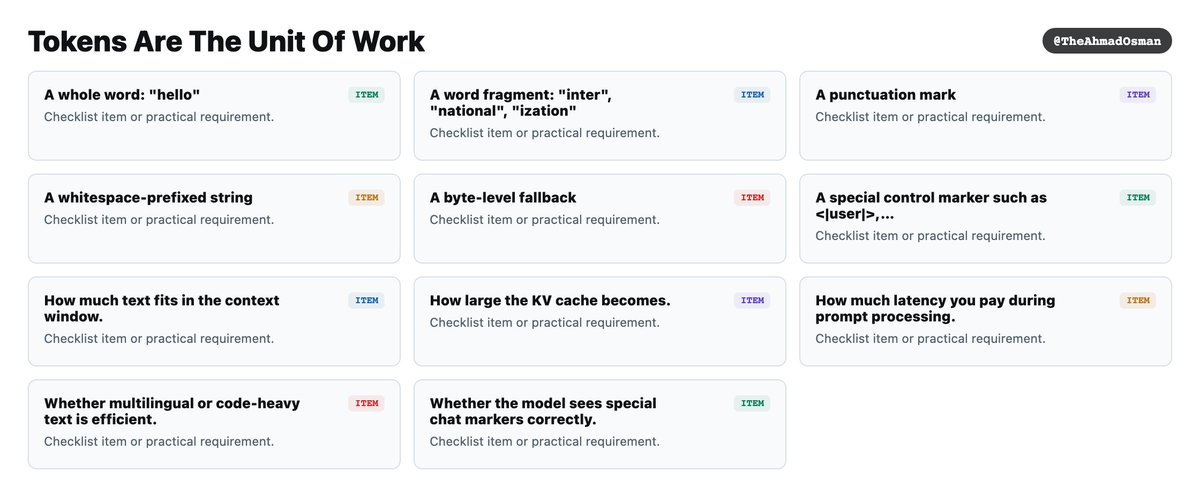The height and width of the screenshot is (495, 1200).
Task: Click the green ITEM tag on the chat markers card
Action: point(752,403)
